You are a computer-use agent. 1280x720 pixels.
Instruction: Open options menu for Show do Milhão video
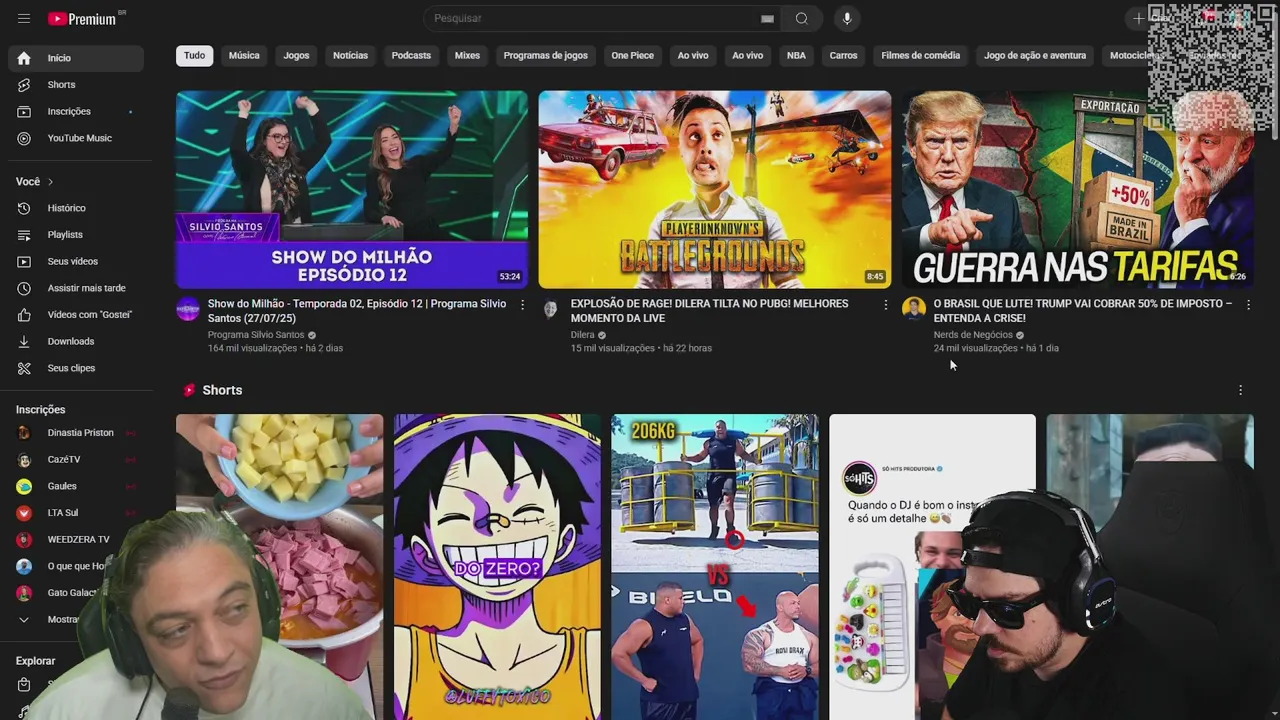[522, 304]
